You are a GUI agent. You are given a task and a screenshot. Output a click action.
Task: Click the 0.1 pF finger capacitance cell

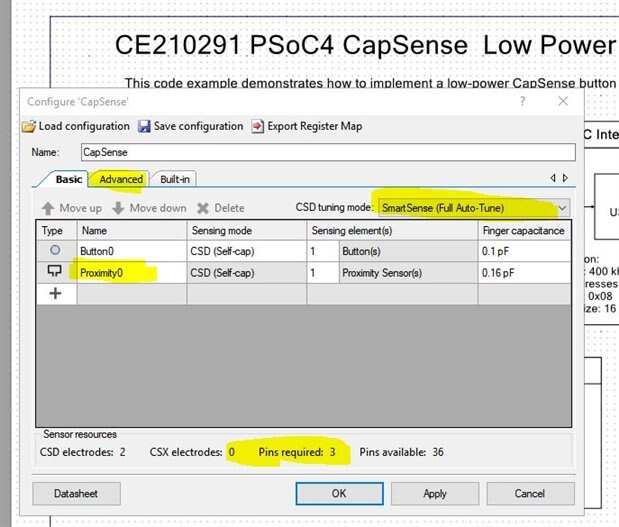pos(524,251)
